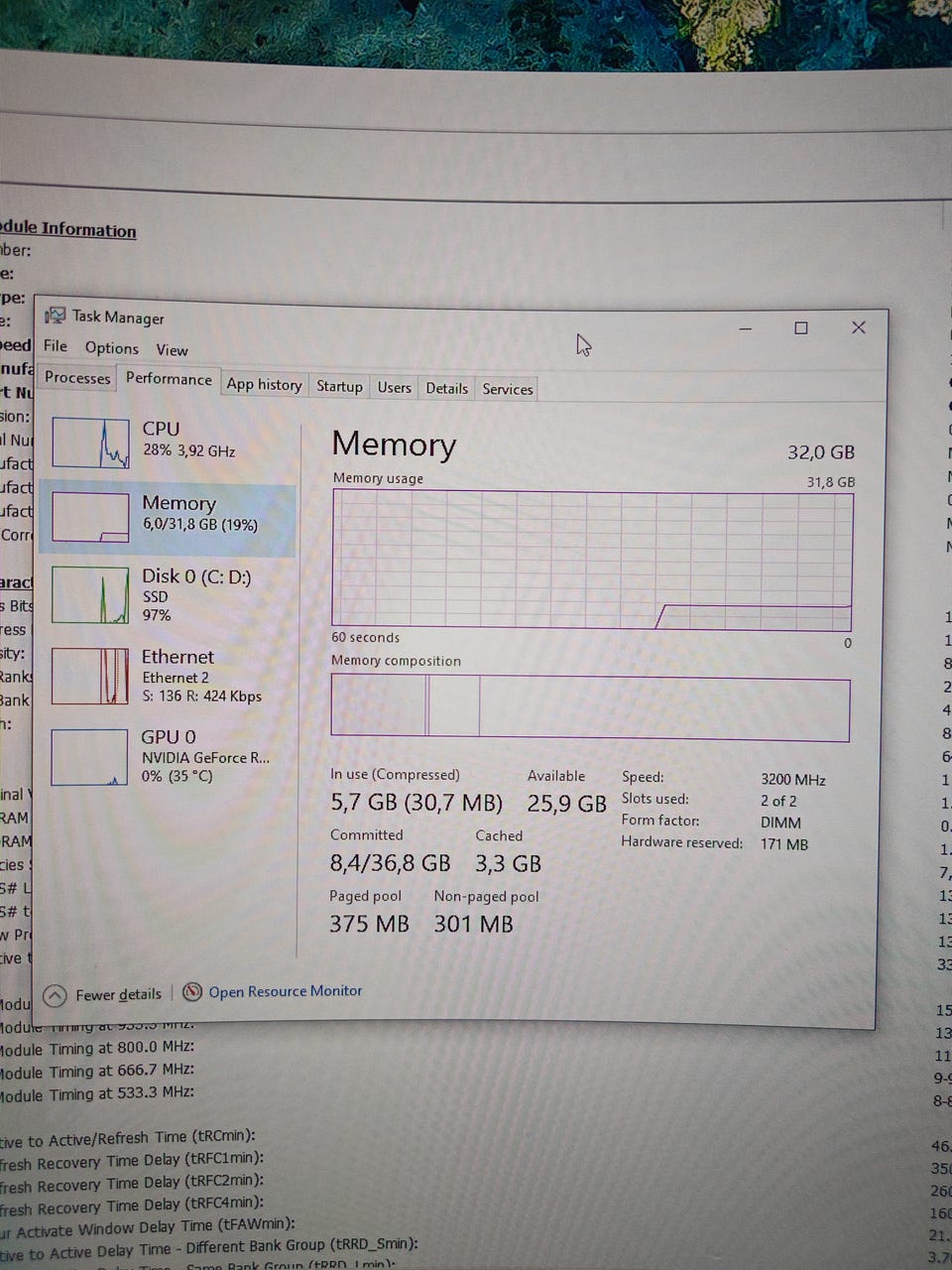This screenshot has width=952, height=1270.
Task: Click the tRFC2min row in background window
Action: tap(132, 1183)
